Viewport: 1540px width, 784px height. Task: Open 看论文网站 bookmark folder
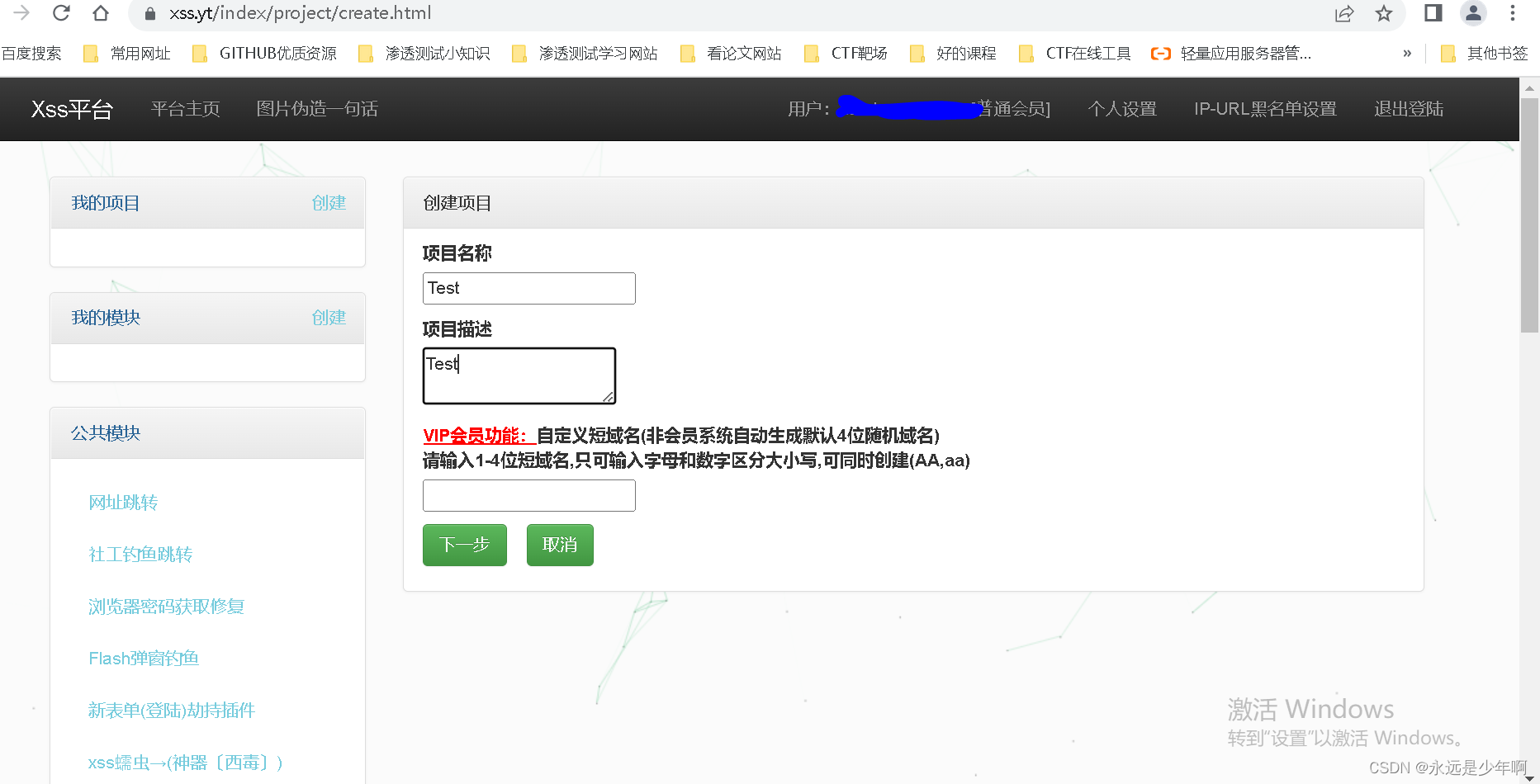point(732,54)
